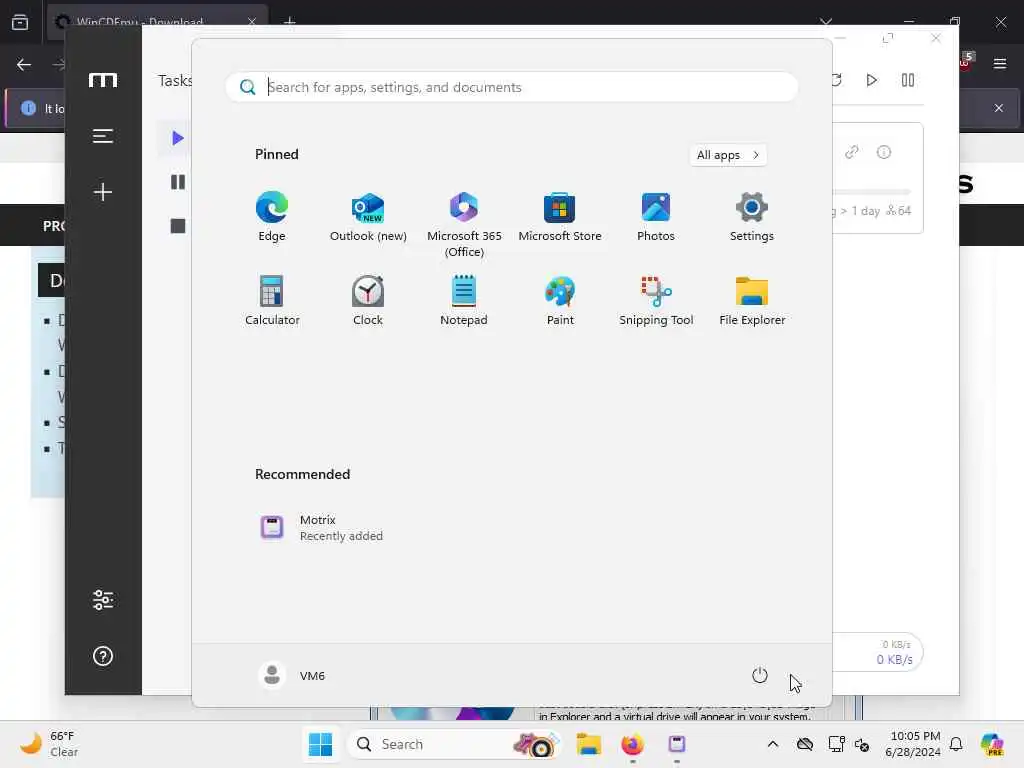Open the Edge pinned app
The height and width of the screenshot is (768, 1024).
(x=272, y=216)
